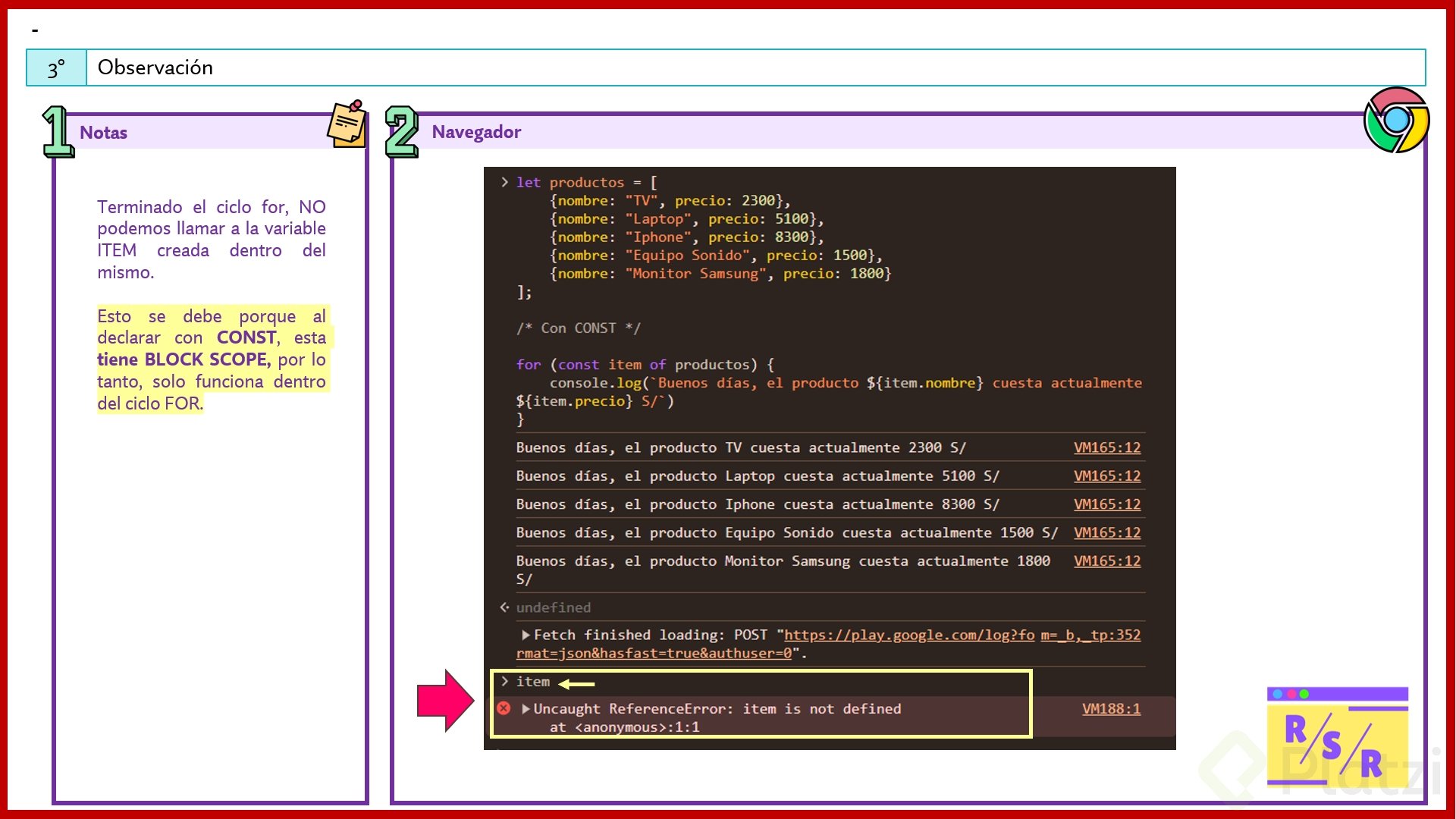Click the Observación header text

point(155,67)
